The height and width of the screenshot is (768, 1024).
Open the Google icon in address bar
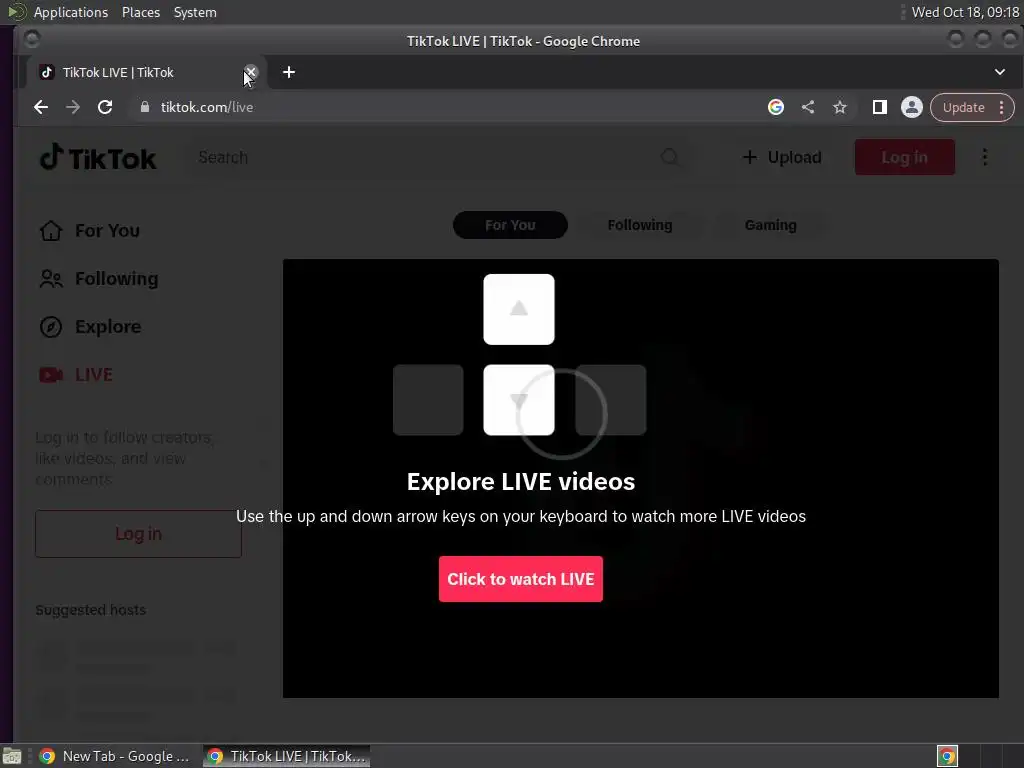pyautogui.click(x=776, y=107)
